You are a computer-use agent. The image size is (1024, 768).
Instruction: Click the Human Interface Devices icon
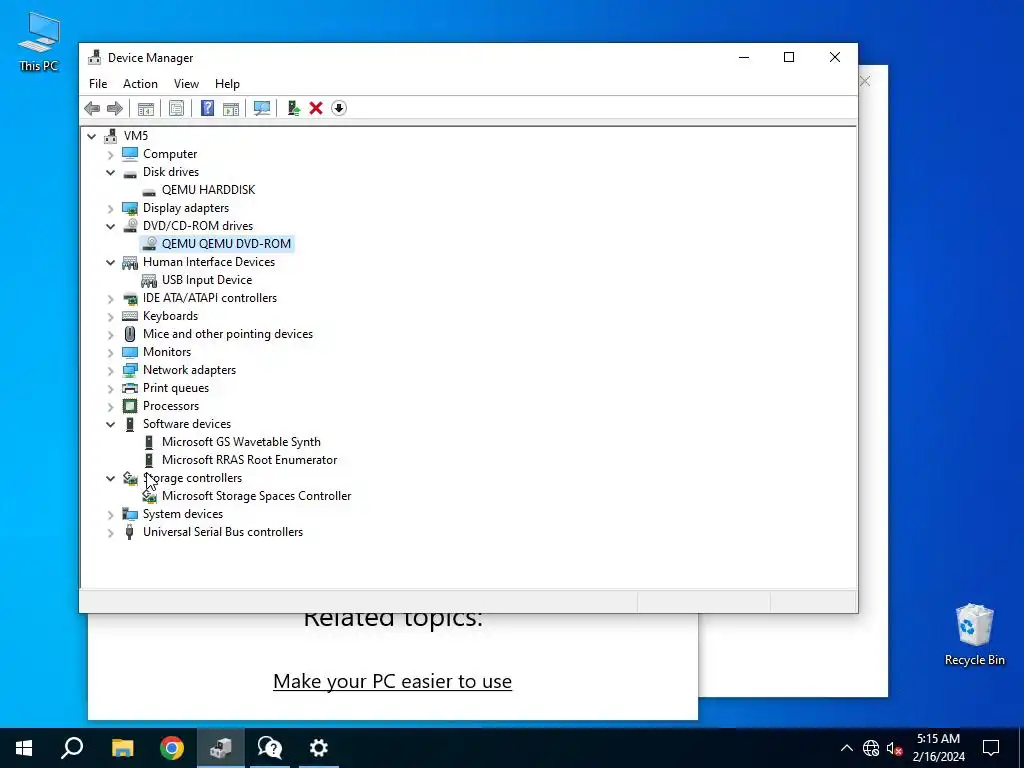point(130,263)
